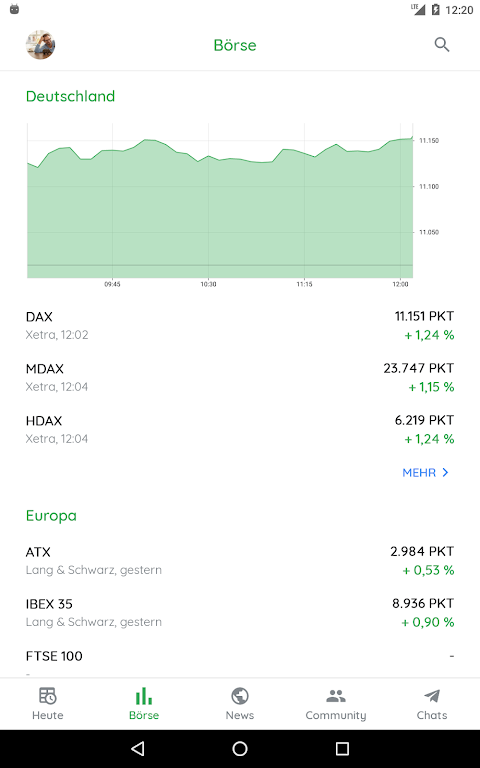Open the ATX Europe entry
This screenshot has height=768, width=480.
(x=240, y=561)
